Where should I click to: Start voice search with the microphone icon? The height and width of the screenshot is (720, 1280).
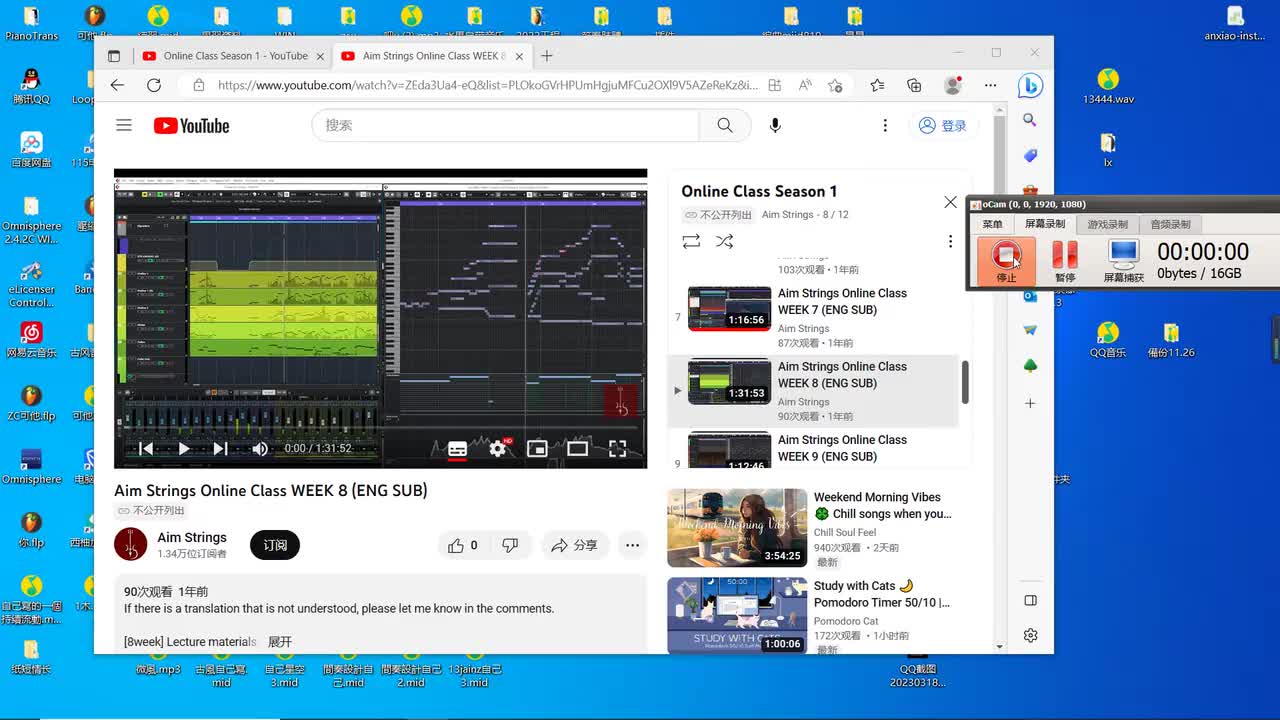pos(775,125)
